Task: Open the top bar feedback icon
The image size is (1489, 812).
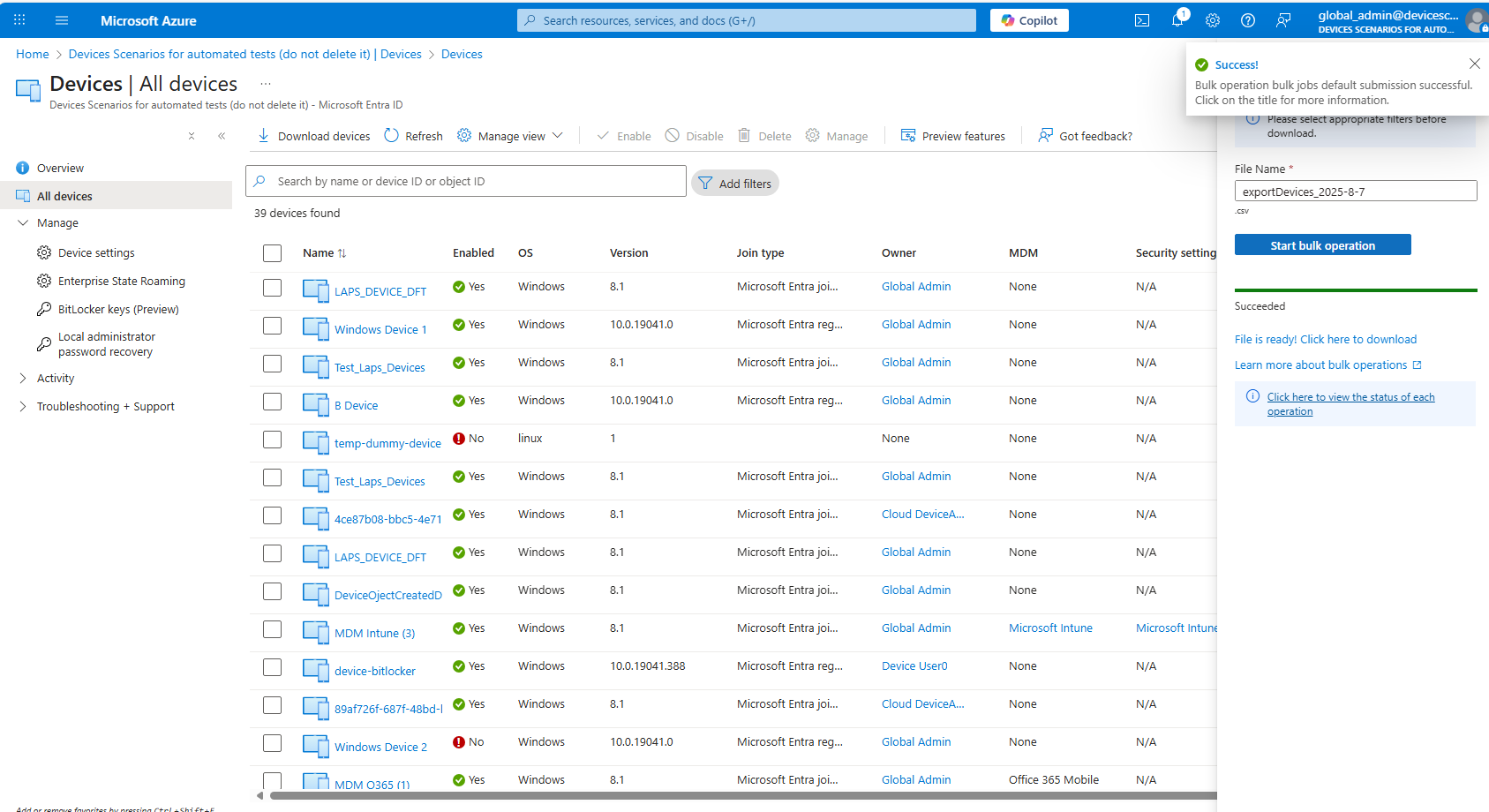Action: (x=1283, y=20)
